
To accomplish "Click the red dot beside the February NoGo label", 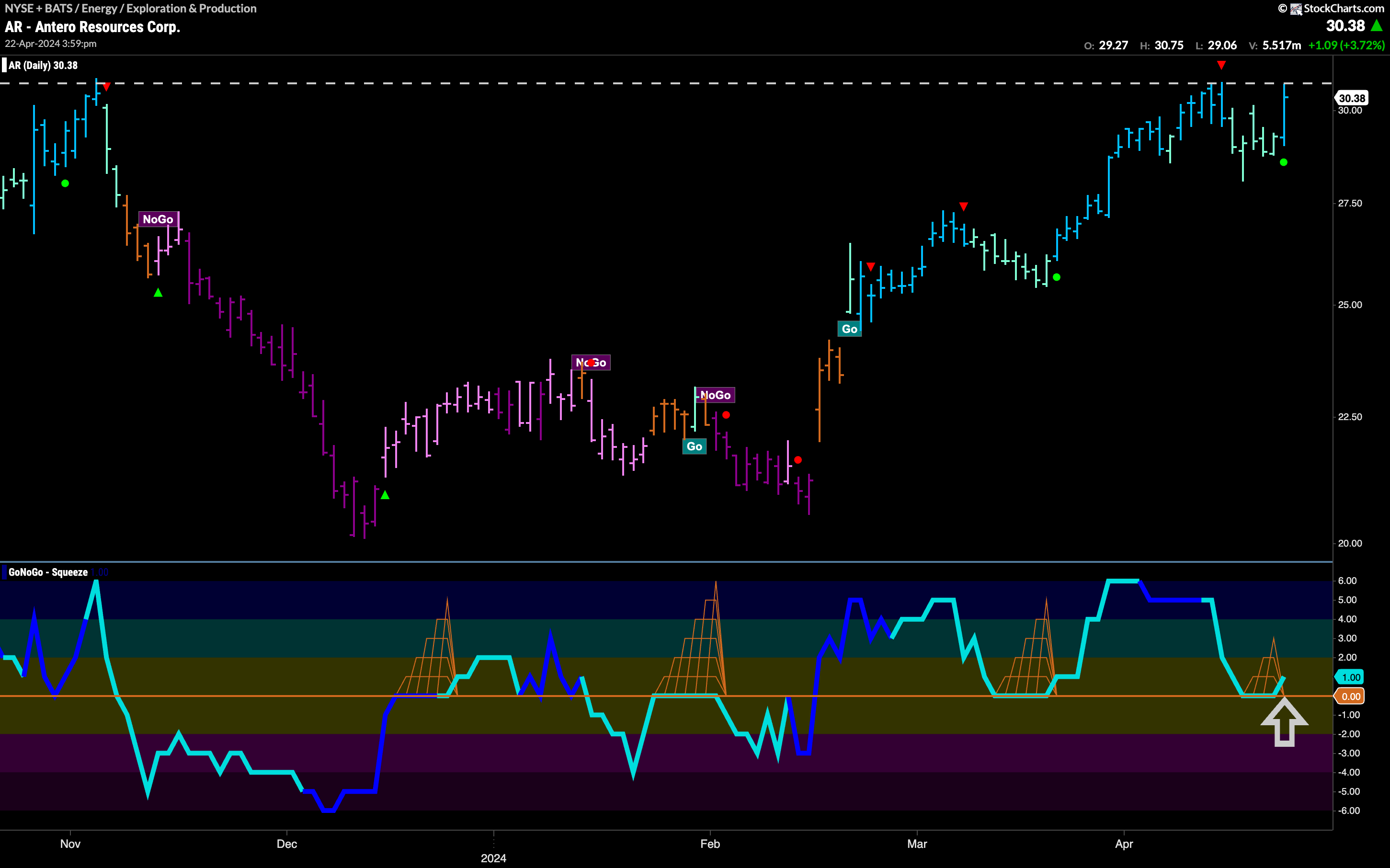I will click(726, 415).
